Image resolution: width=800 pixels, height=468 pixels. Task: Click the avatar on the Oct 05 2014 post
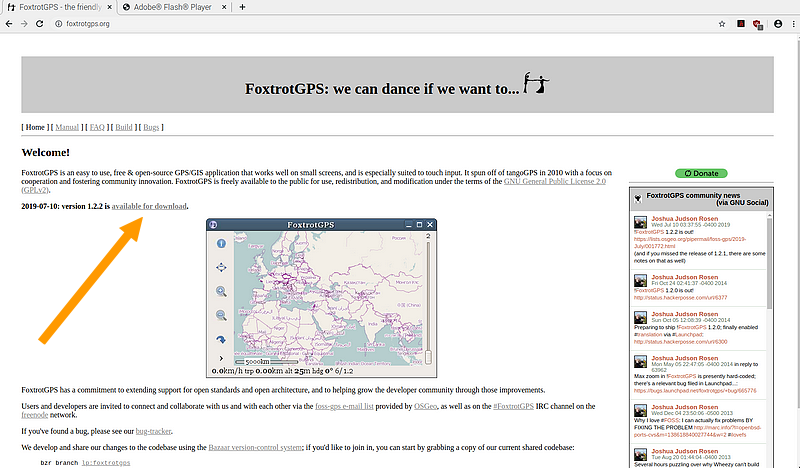point(640,317)
